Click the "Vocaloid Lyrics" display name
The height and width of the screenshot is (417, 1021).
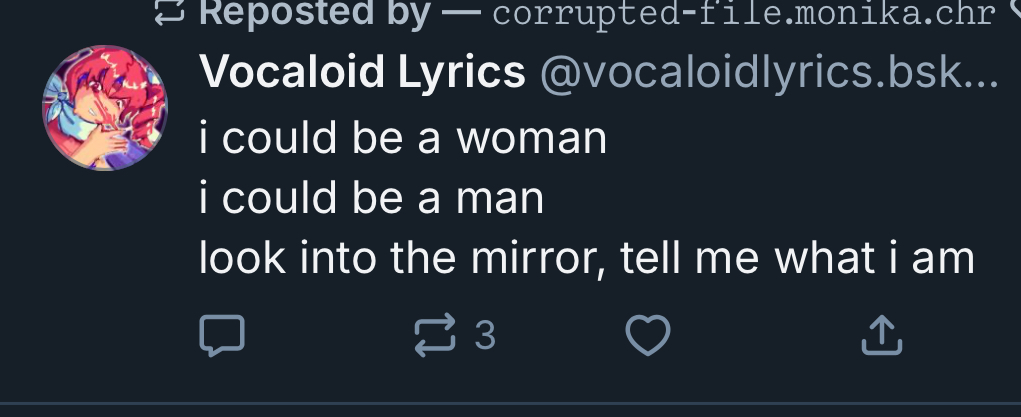point(362,72)
